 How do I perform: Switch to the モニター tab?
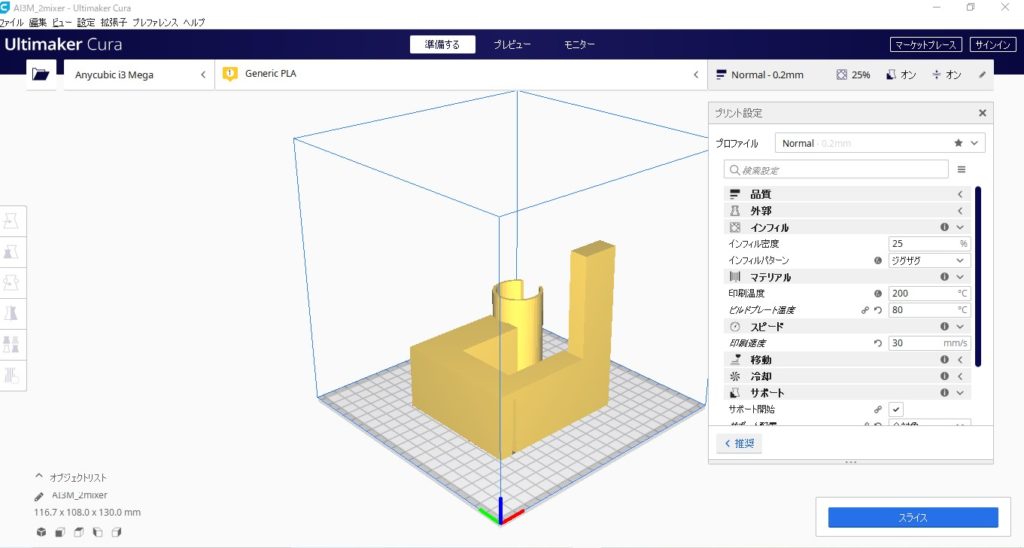coord(579,45)
